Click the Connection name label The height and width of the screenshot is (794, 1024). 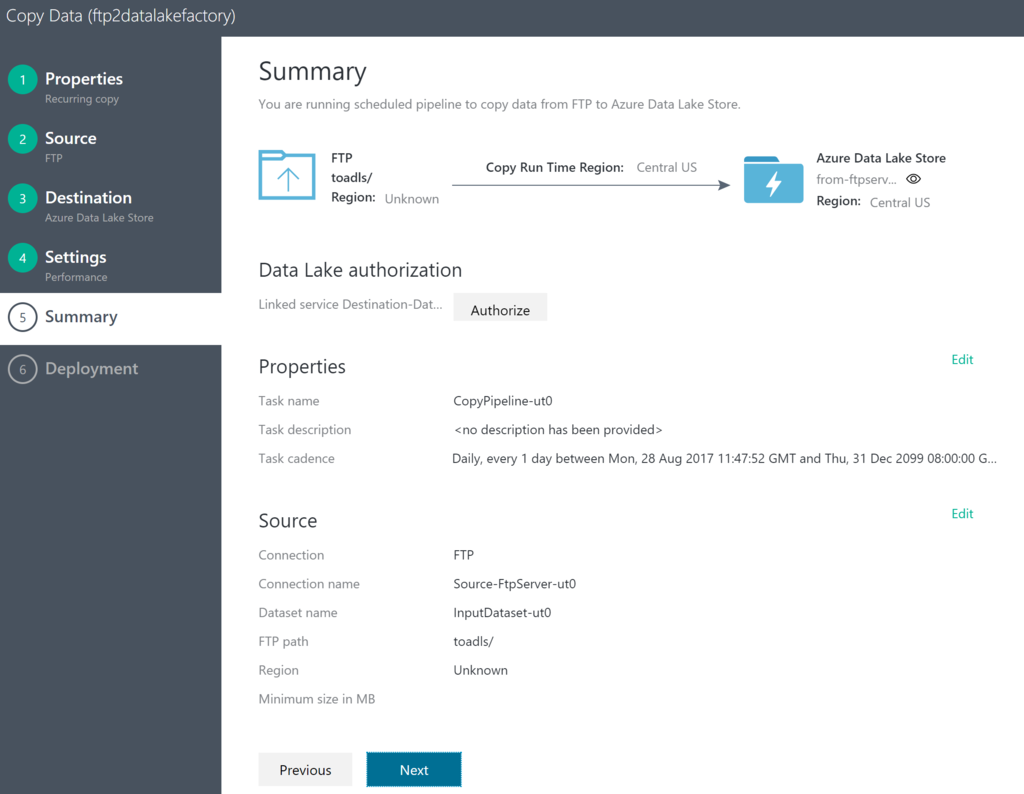click(x=309, y=584)
